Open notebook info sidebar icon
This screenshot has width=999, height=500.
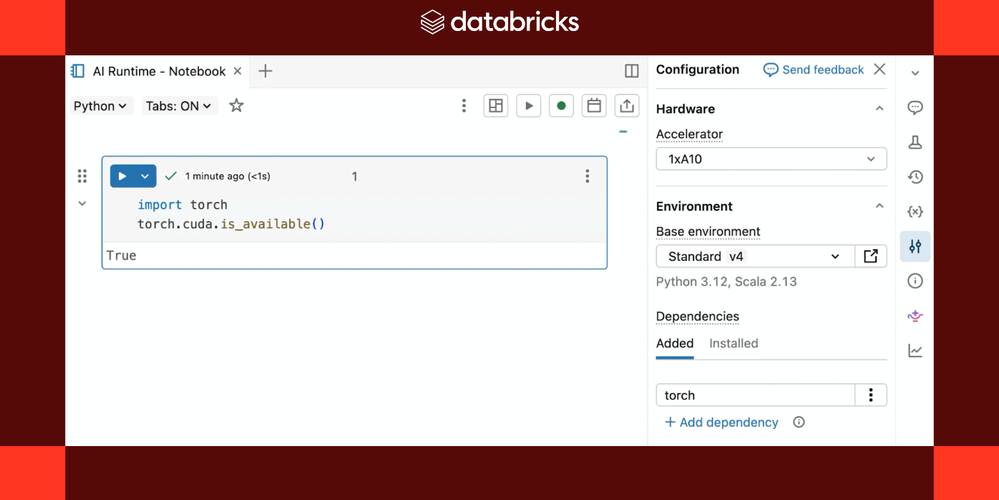pyautogui.click(x=915, y=281)
